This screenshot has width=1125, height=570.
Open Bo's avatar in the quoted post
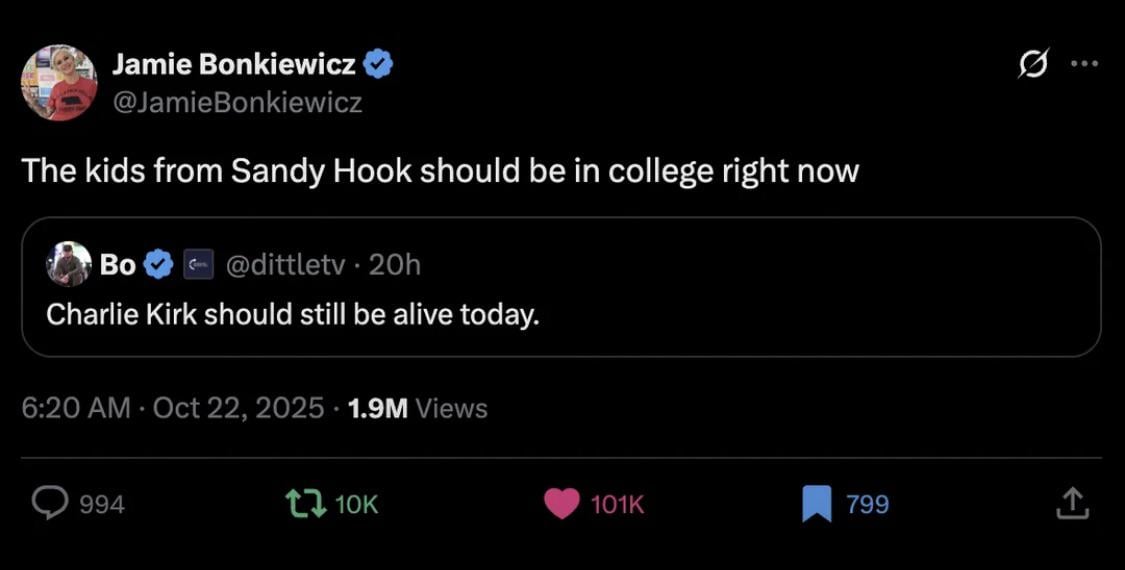coord(69,264)
